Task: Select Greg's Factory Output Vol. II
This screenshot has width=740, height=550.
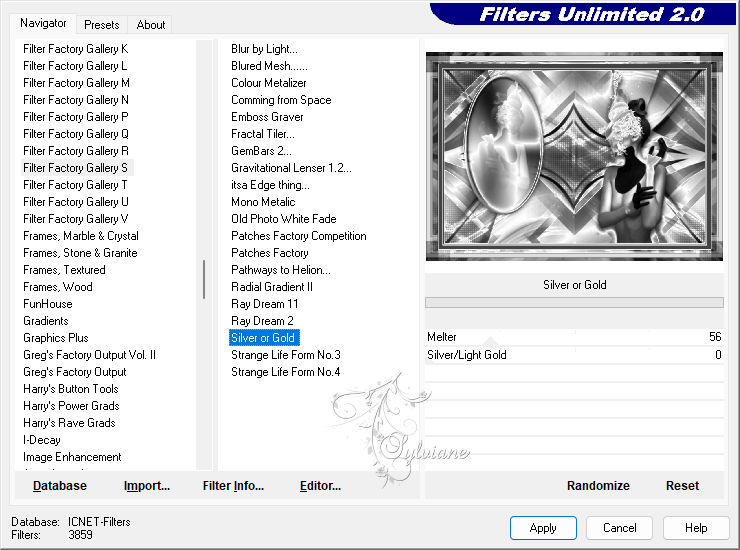Action: pos(89,355)
